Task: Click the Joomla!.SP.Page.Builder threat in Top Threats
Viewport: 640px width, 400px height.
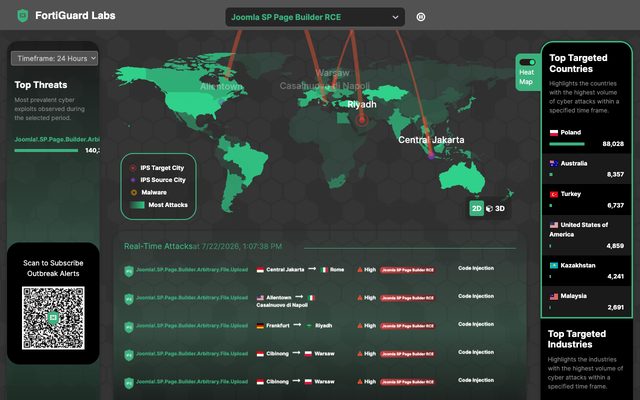Action: (57, 139)
